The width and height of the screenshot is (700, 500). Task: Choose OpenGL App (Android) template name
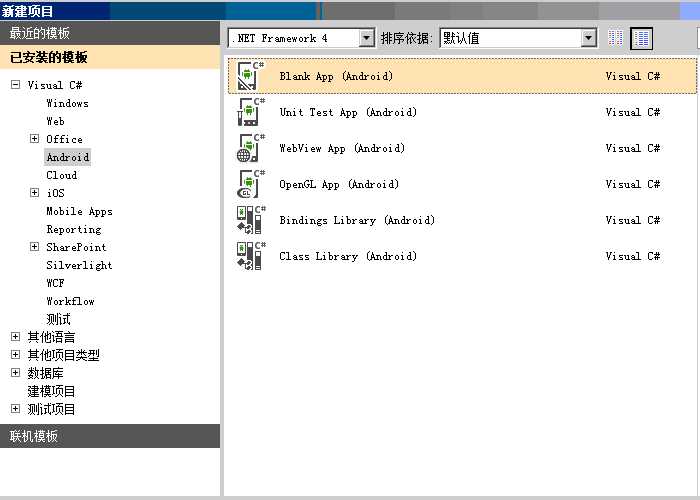tap(339, 184)
